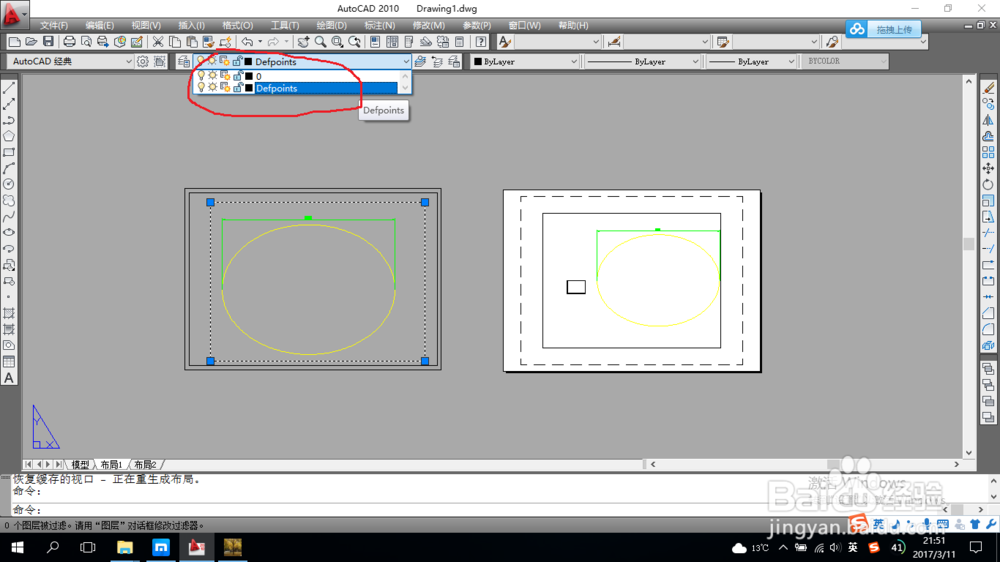Open the ByLayer lineweight dropdown
1000x562 pixels.
click(x=791, y=61)
